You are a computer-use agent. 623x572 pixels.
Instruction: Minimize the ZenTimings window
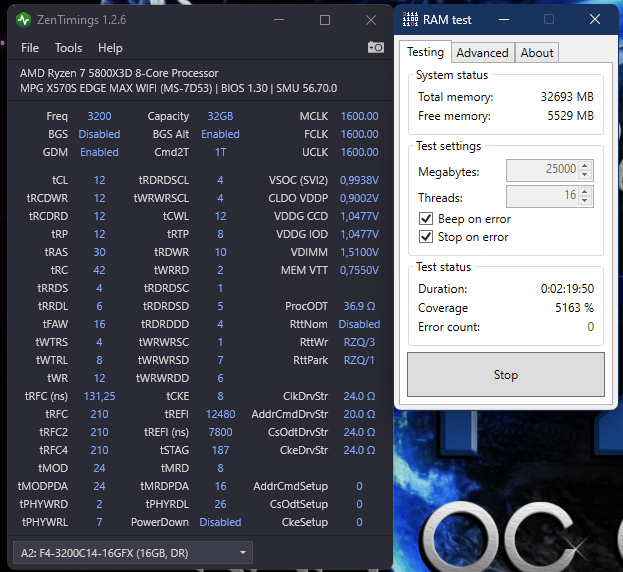coord(279,20)
